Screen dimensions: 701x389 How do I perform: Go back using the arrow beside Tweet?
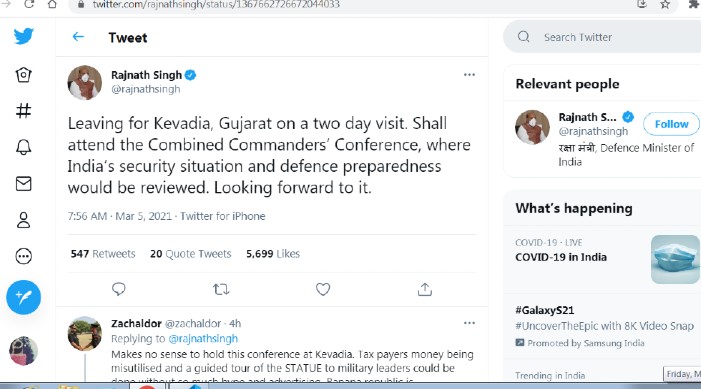(78, 37)
